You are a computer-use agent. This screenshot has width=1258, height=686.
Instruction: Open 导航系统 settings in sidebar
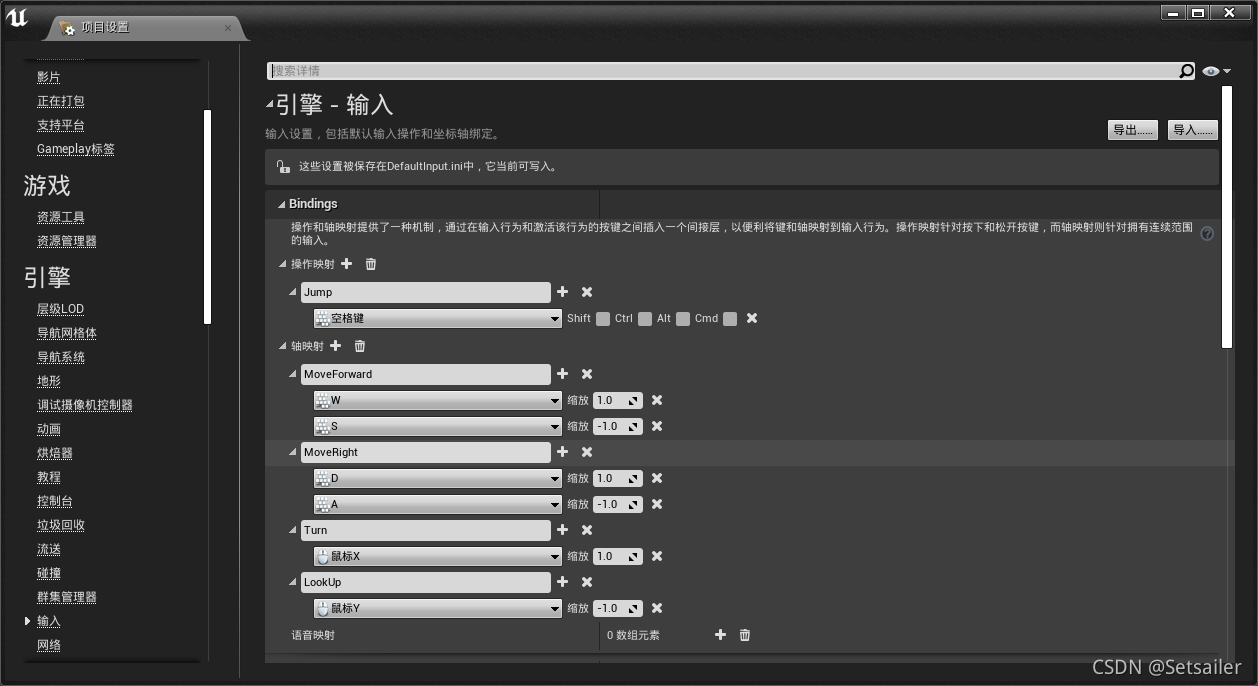point(61,357)
